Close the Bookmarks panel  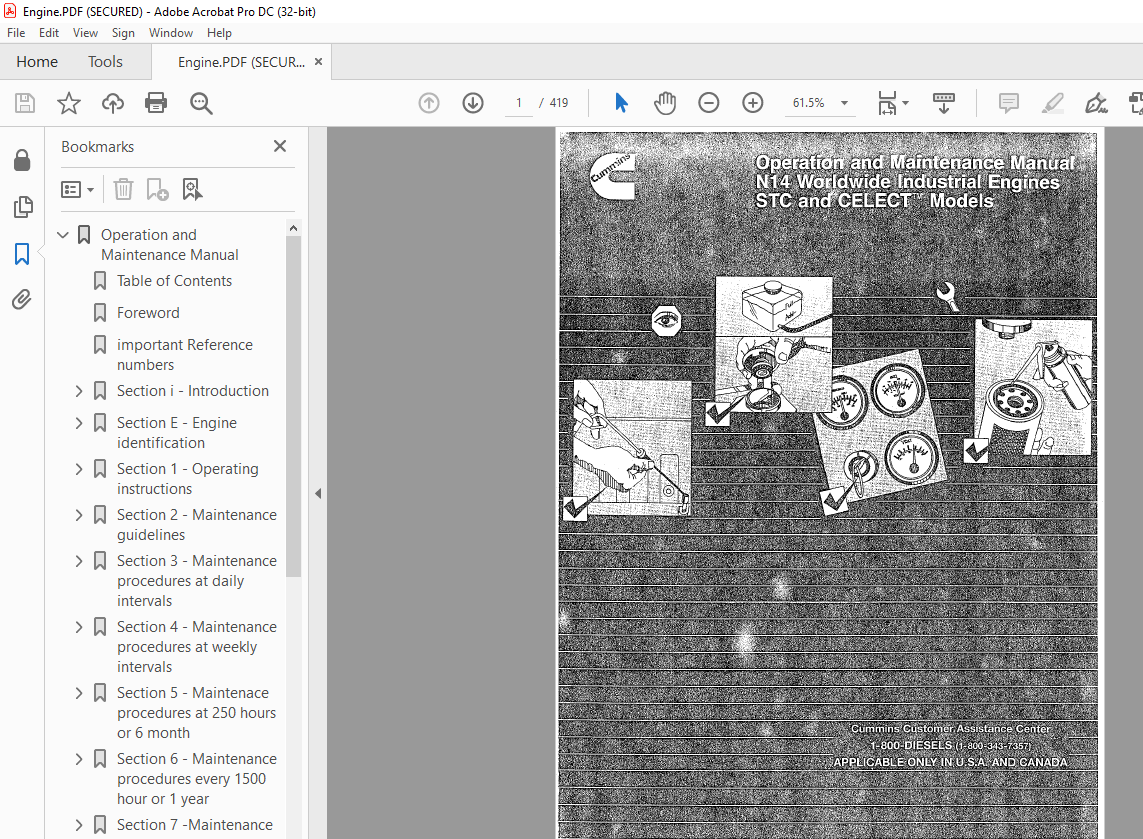coord(280,147)
